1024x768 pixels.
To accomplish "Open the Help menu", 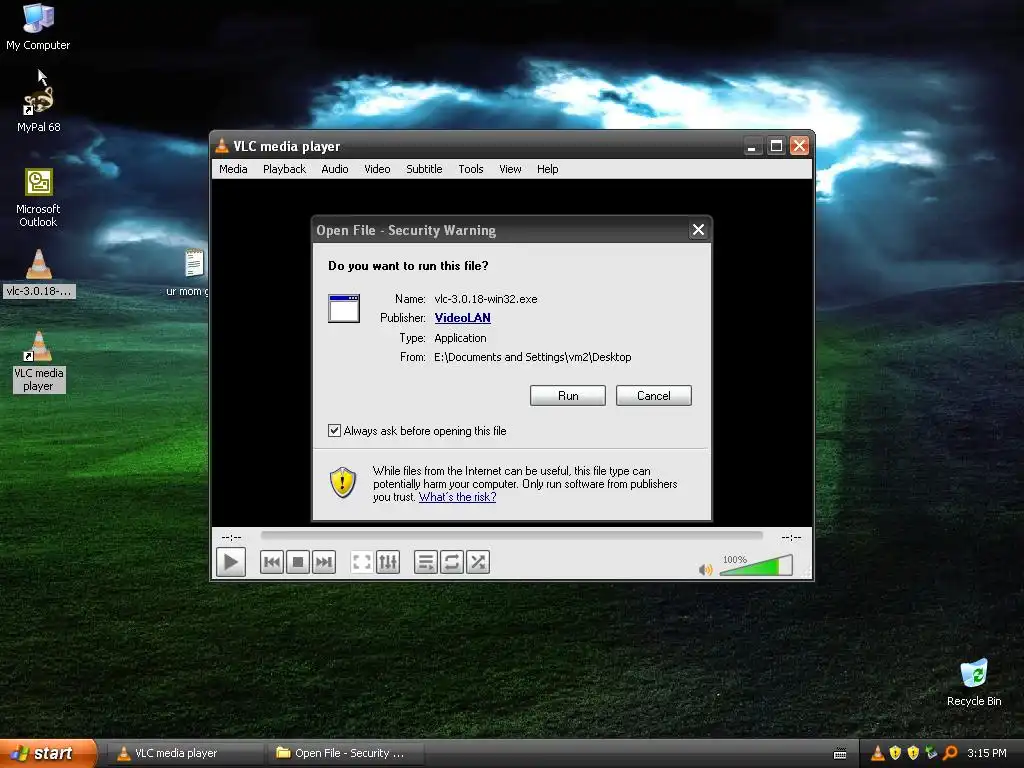I will pyautogui.click(x=547, y=169).
